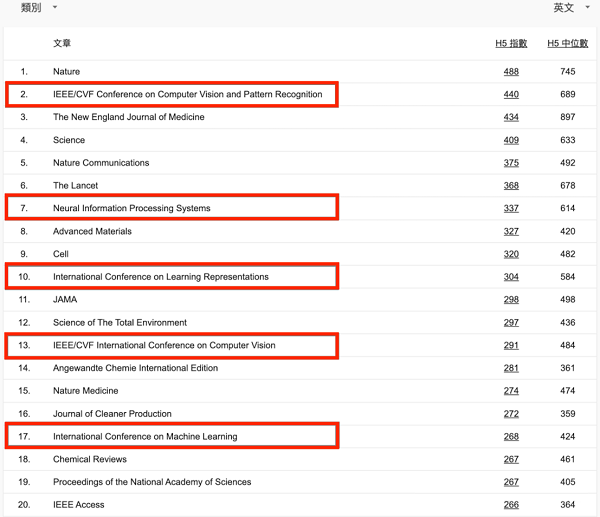
Task: Open h5-index 327 for Advanced Materials
Action: pos(511,232)
